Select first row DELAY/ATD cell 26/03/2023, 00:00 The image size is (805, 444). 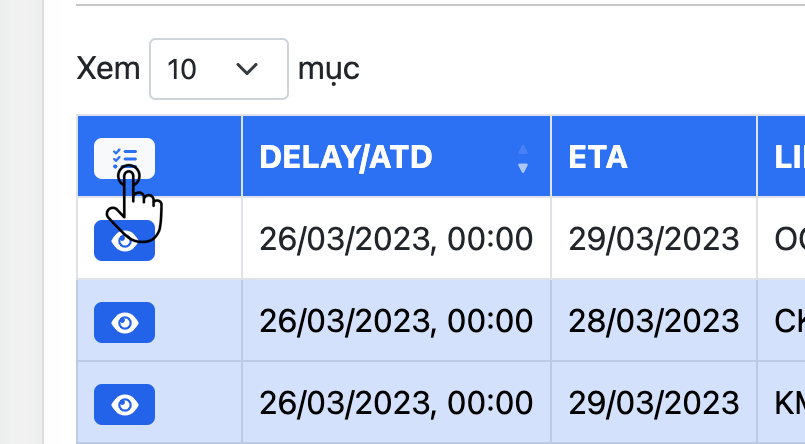coord(396,240)
